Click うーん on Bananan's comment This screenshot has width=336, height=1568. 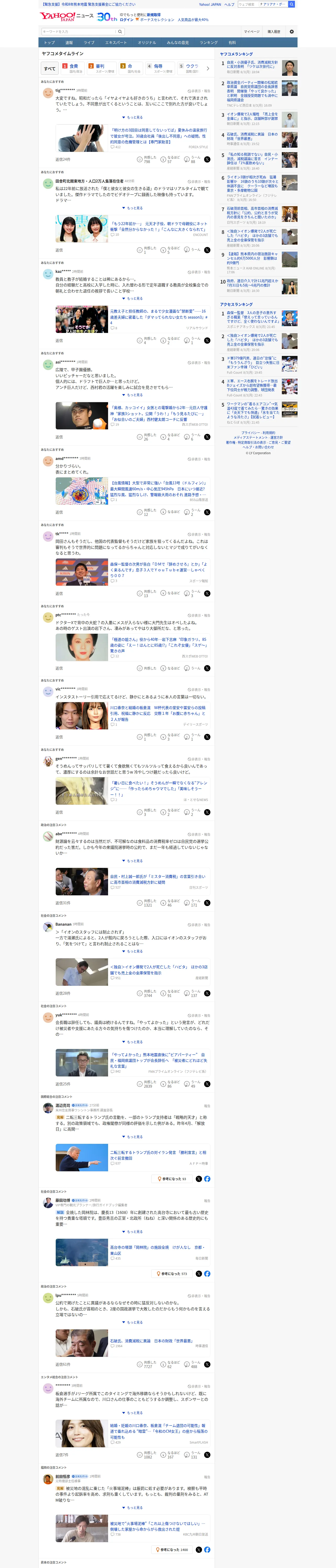coord(193,993)
